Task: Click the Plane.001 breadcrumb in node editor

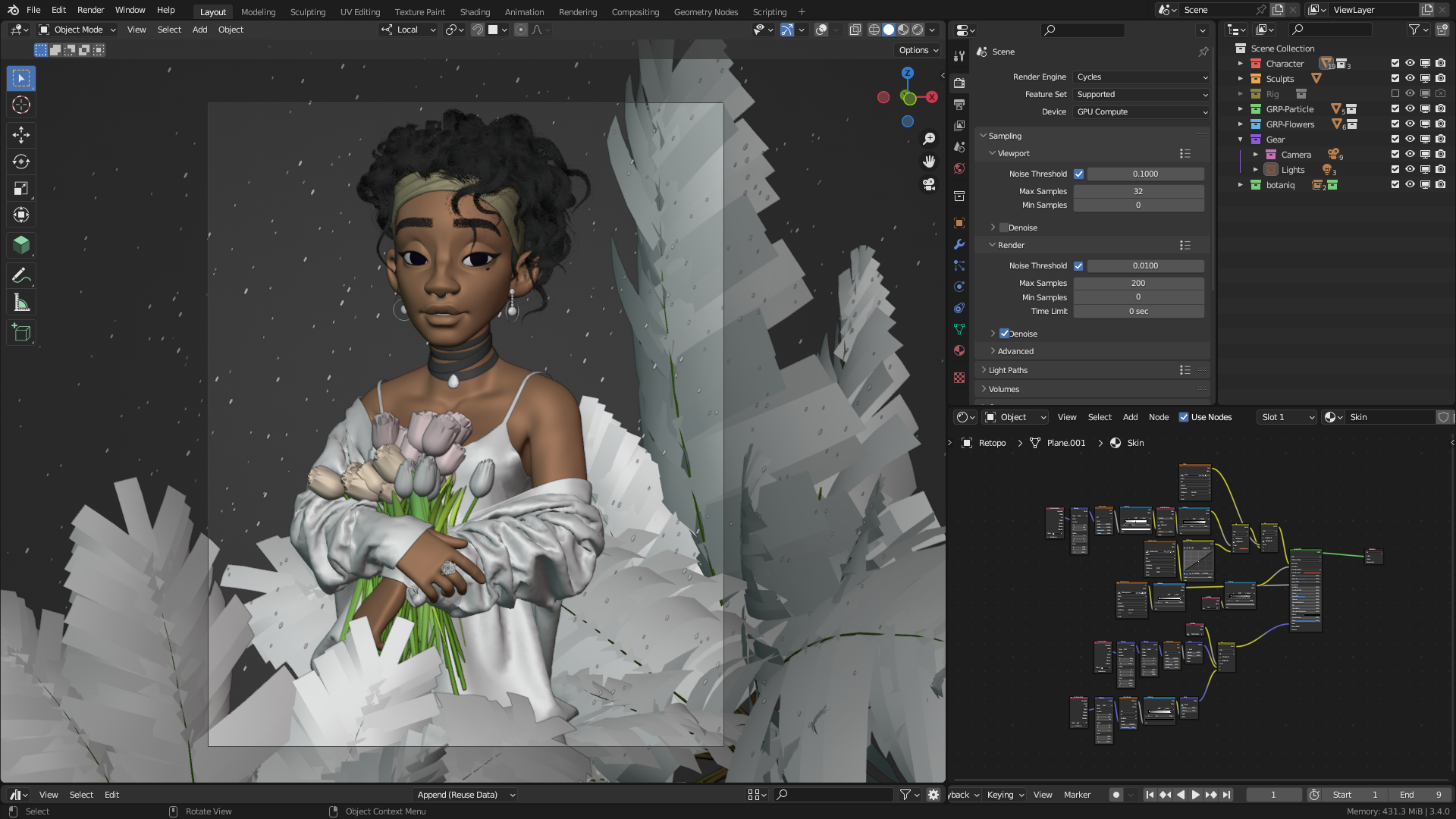Action: pyautogui.click(x=1065, y=443)
